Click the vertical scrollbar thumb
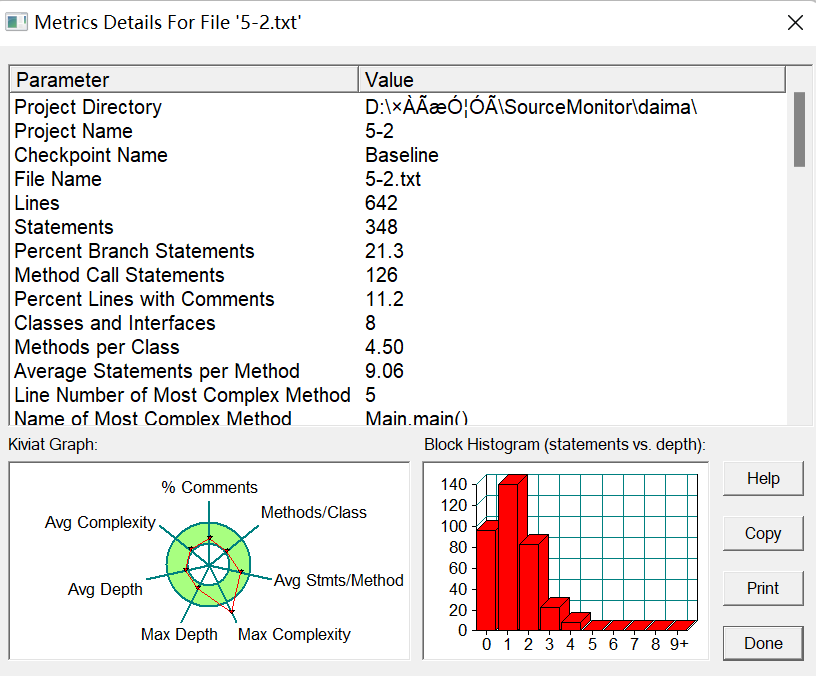The height and width of the screenshot is (676, 816). click(x=799, y=130)
